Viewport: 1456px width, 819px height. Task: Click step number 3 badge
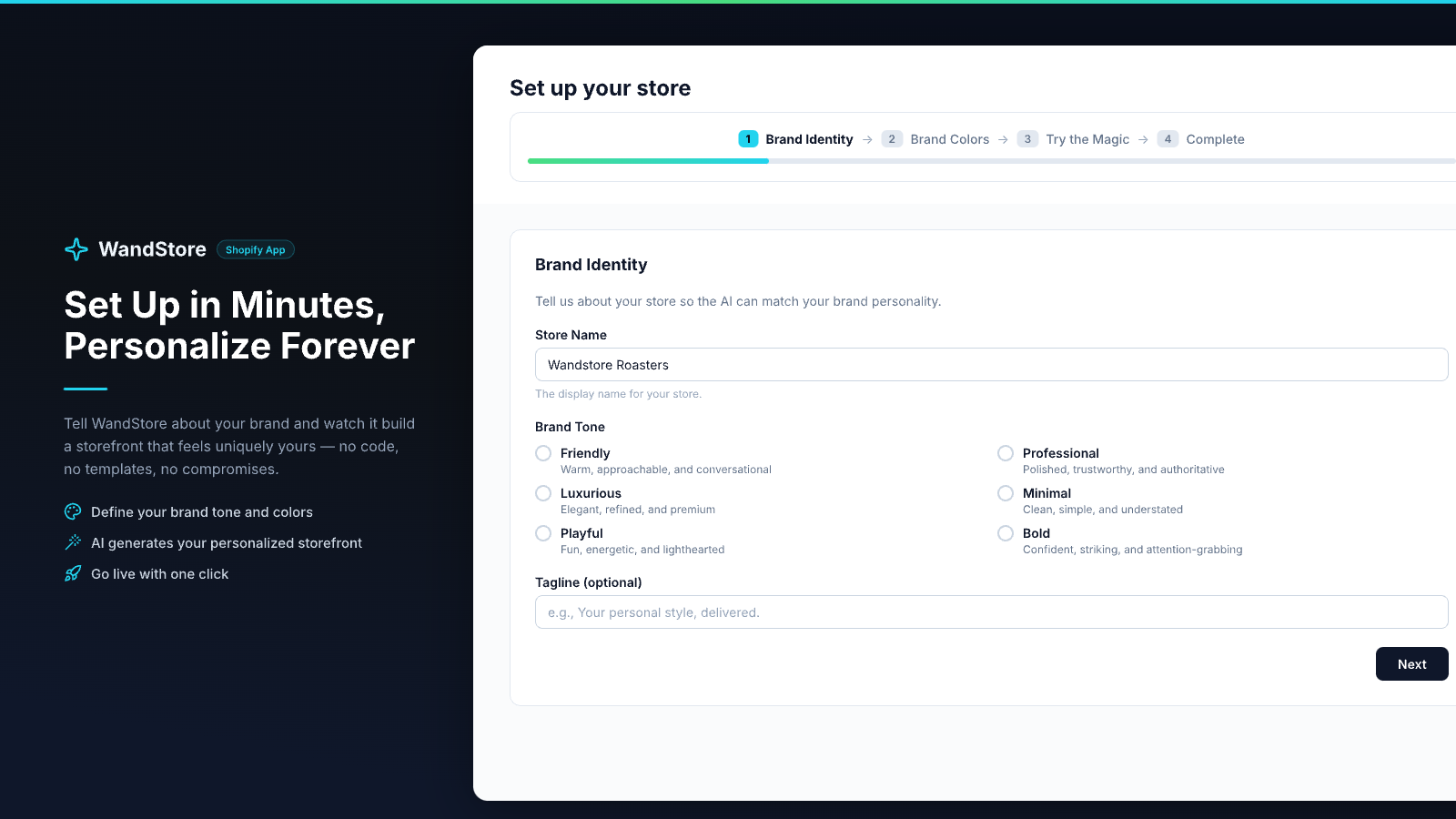[1027, 139]
